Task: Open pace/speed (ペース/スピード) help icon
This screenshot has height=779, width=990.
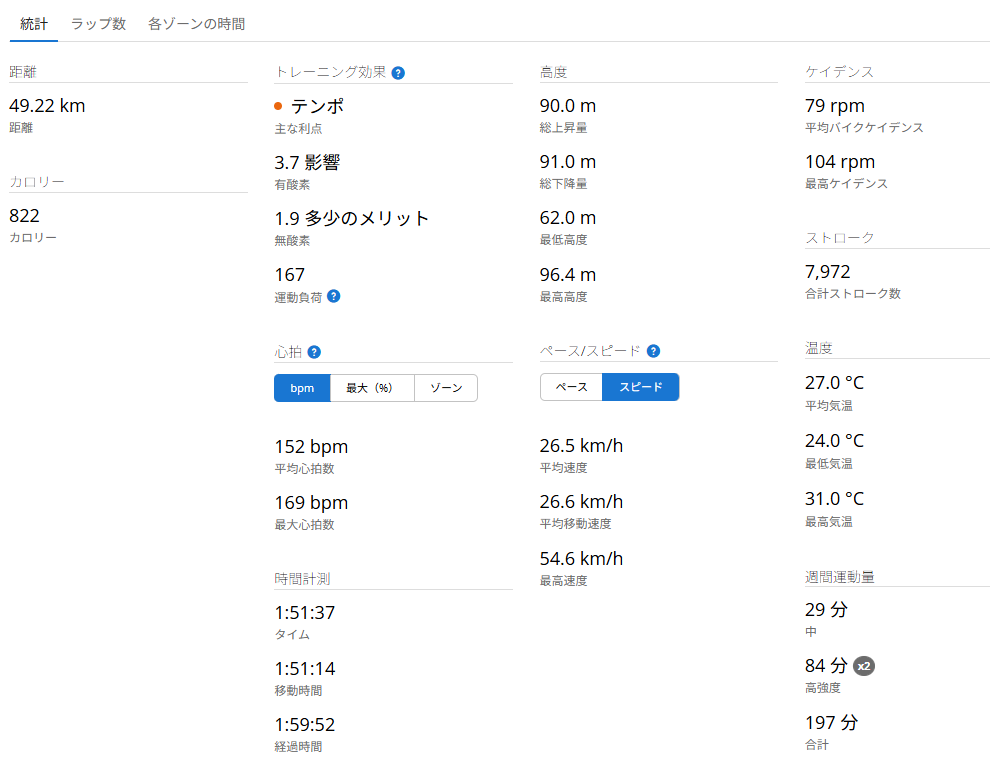Action: click(653, 351)
